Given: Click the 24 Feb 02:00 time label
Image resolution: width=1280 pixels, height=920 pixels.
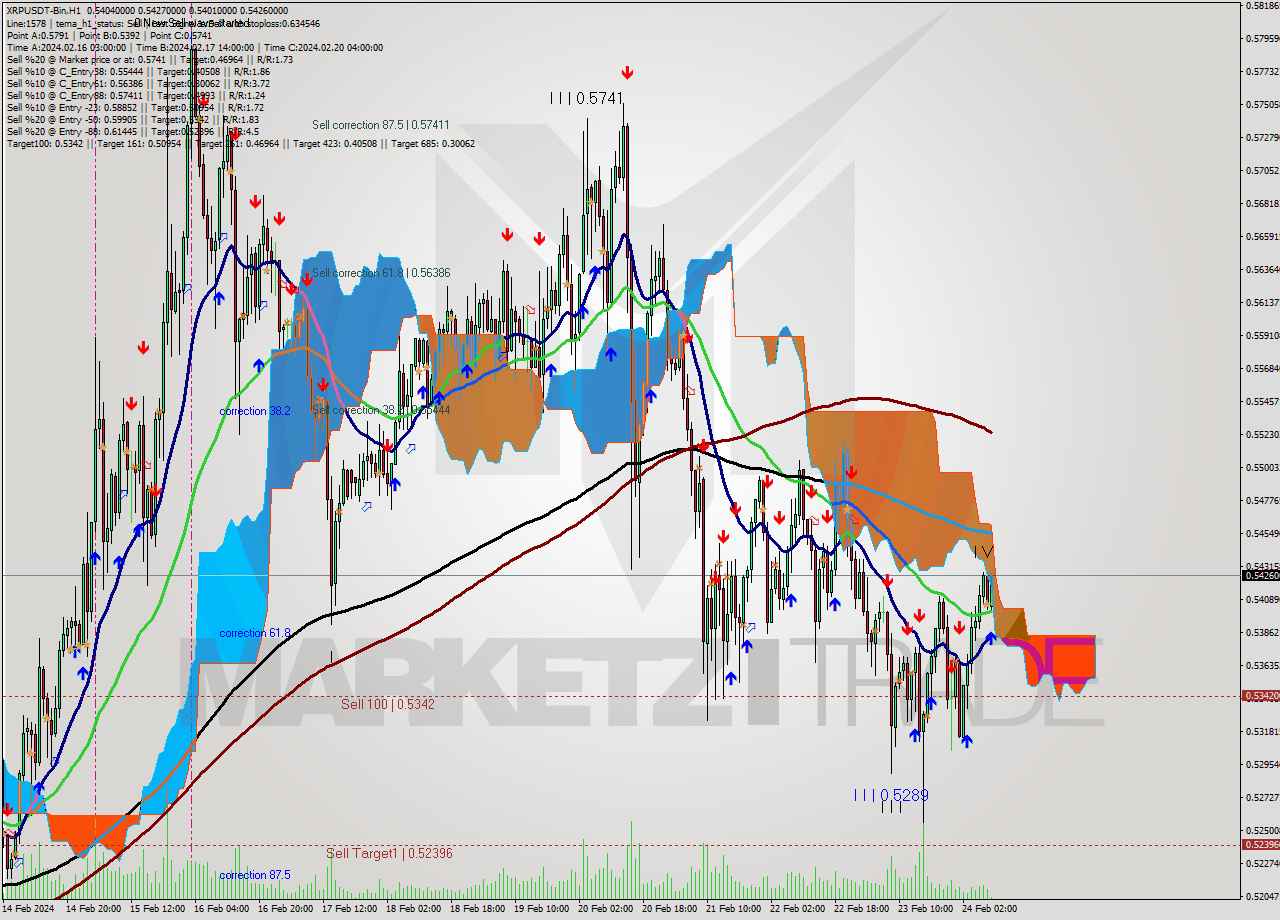Looking at the screenshot, I should [989, 909].
